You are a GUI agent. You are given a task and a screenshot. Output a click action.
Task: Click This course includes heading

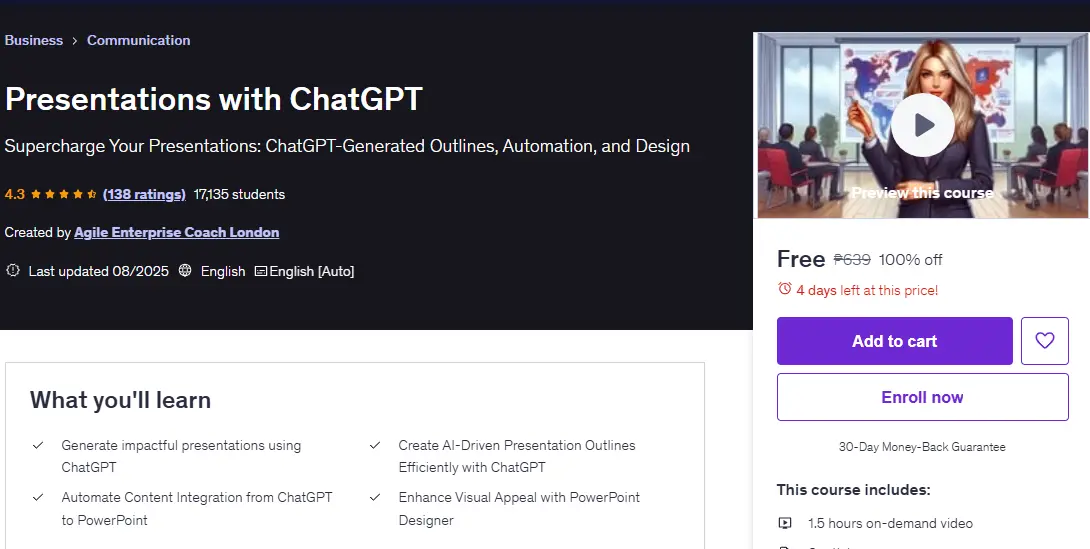(x=854, y=489)
